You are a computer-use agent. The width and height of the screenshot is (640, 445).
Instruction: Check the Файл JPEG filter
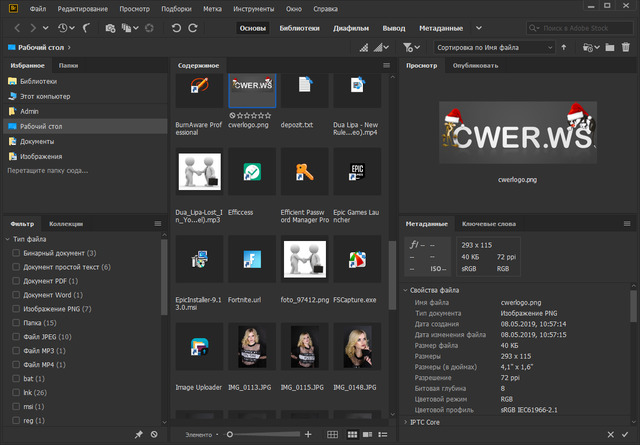(x=16, y=337)
